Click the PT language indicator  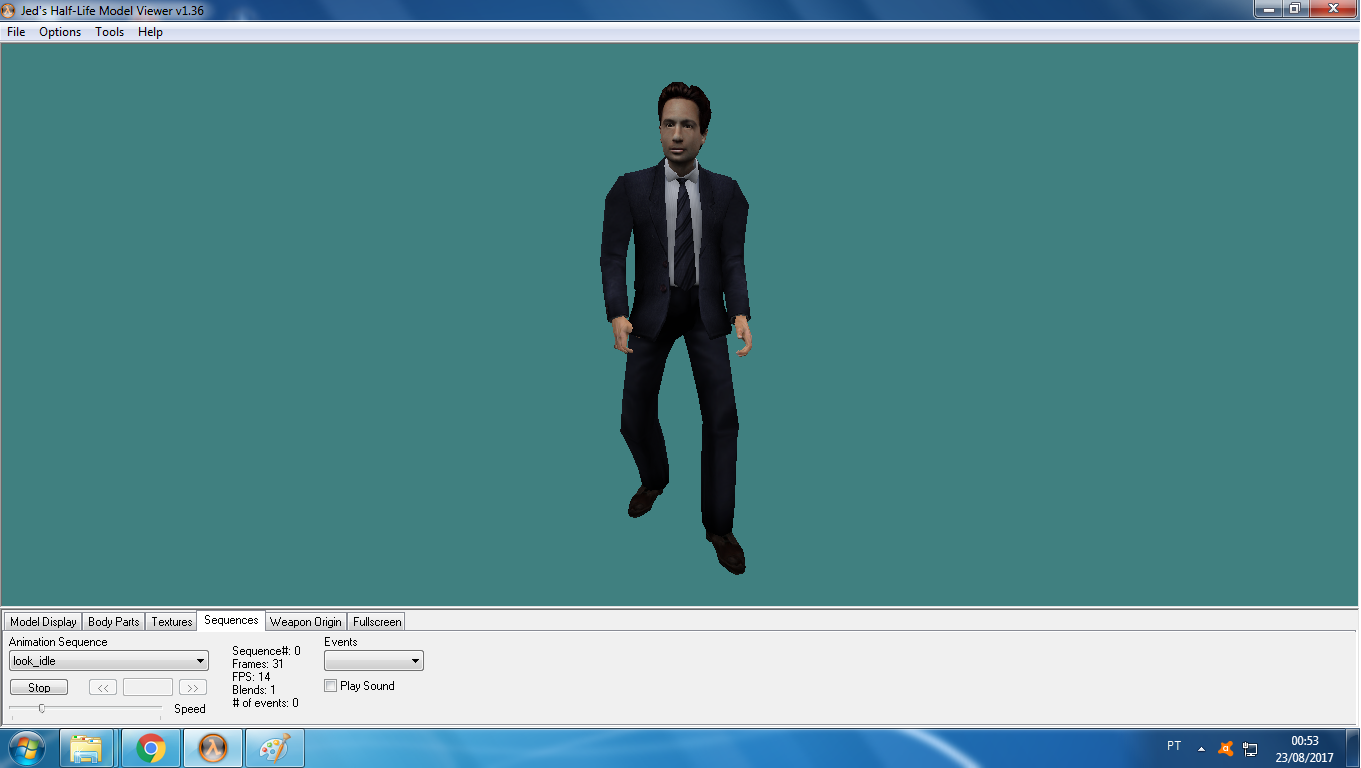pos(1174,746)
